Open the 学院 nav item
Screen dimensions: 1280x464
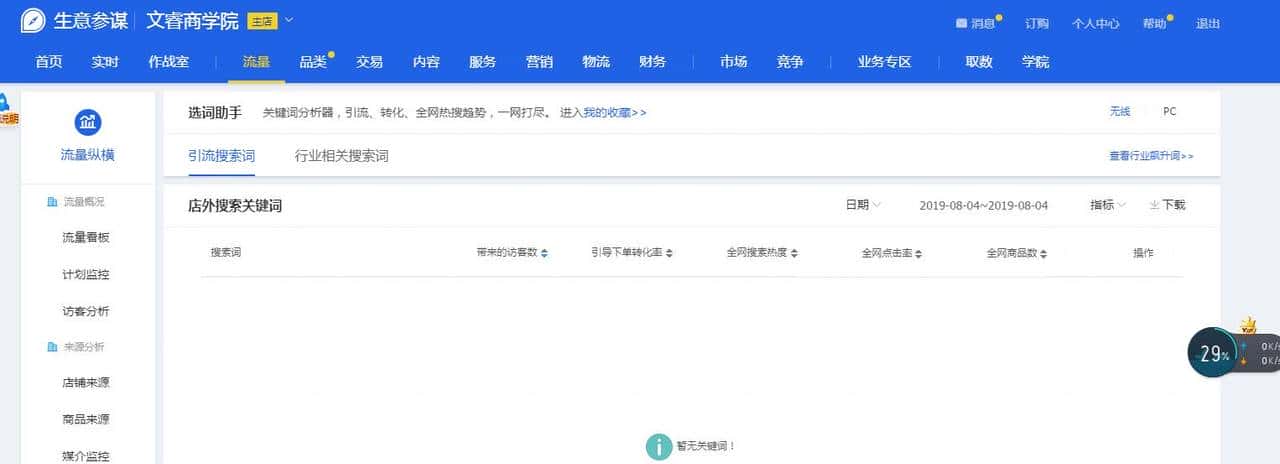point(1036,62)
